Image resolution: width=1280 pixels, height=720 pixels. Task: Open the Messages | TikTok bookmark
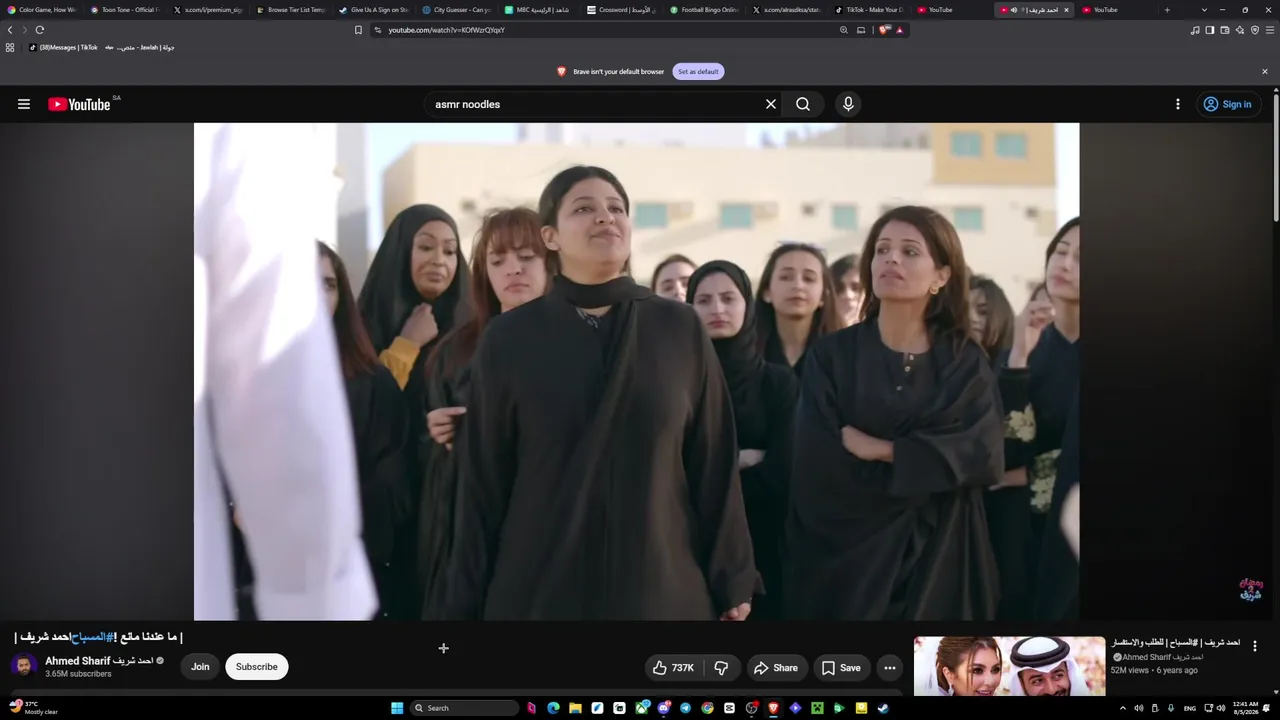pos(64,47)
